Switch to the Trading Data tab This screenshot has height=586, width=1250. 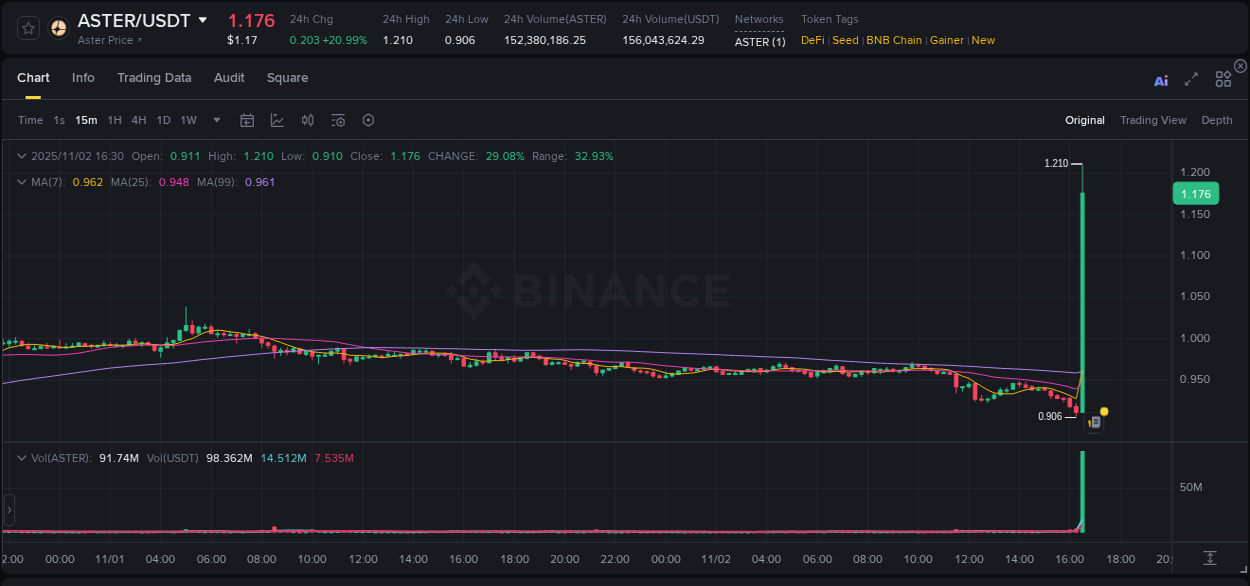coord(154,78)
